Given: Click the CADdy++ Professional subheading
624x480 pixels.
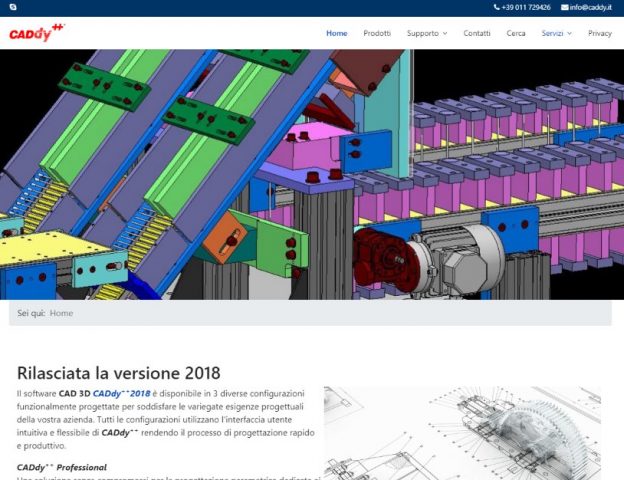Looking at the screenshot, I should point(62,467).
